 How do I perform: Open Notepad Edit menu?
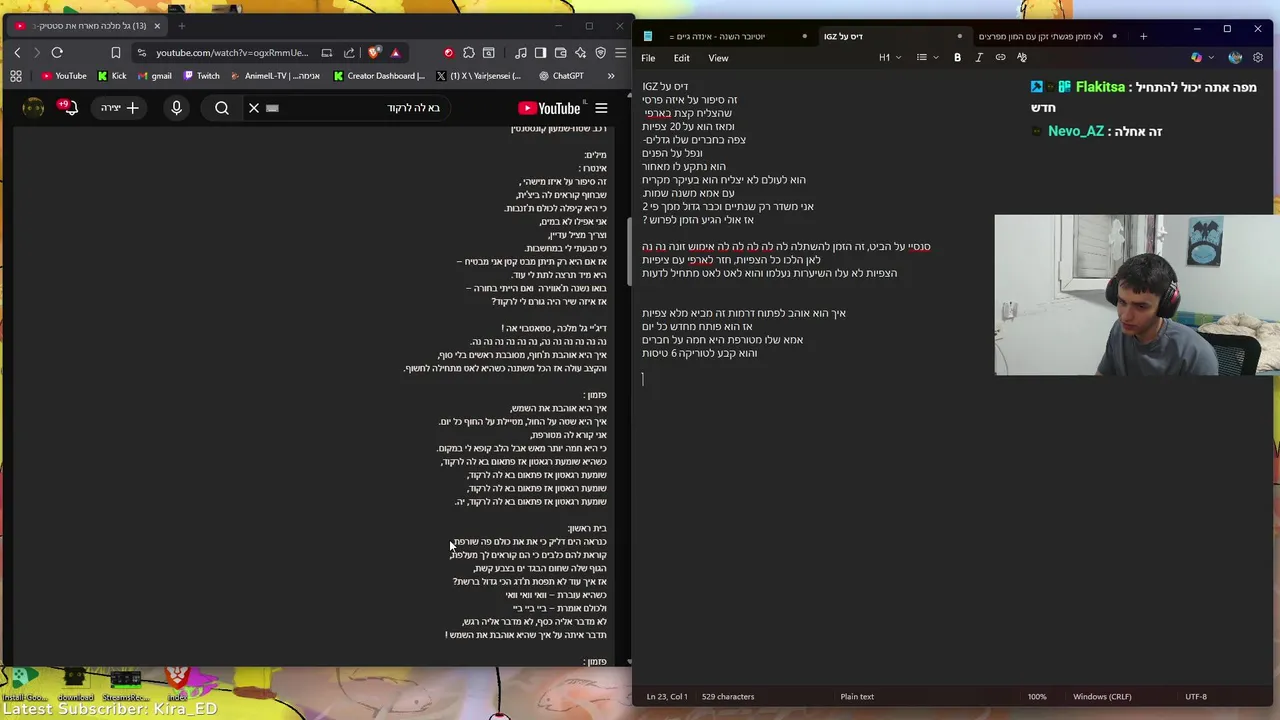(681, 58)
